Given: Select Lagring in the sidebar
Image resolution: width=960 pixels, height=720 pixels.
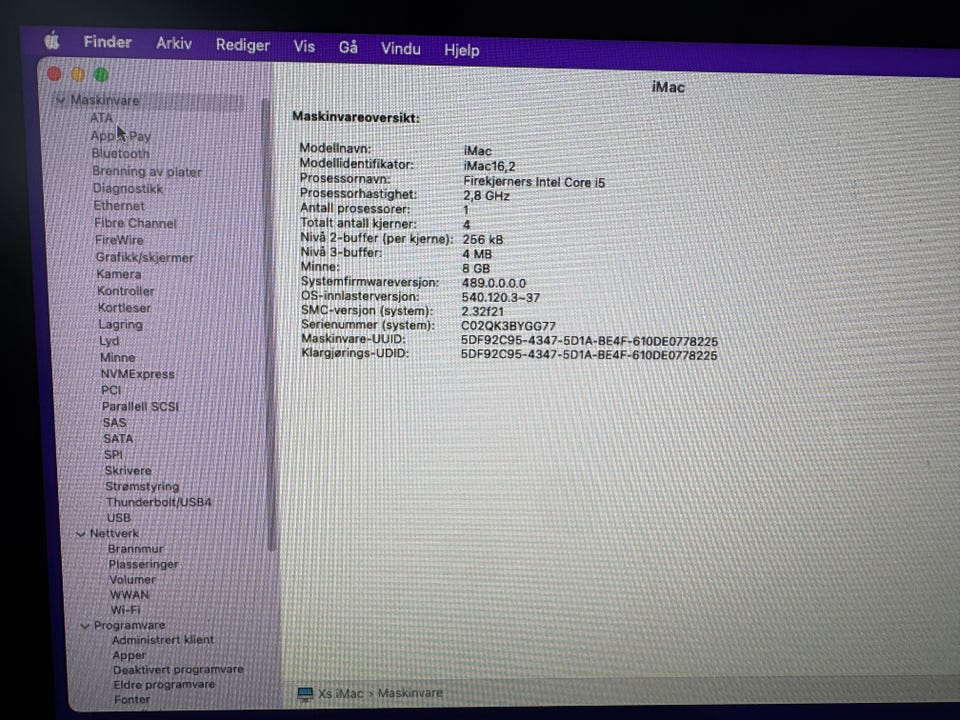Looking at the screenshot, I should tap(121, 324).
